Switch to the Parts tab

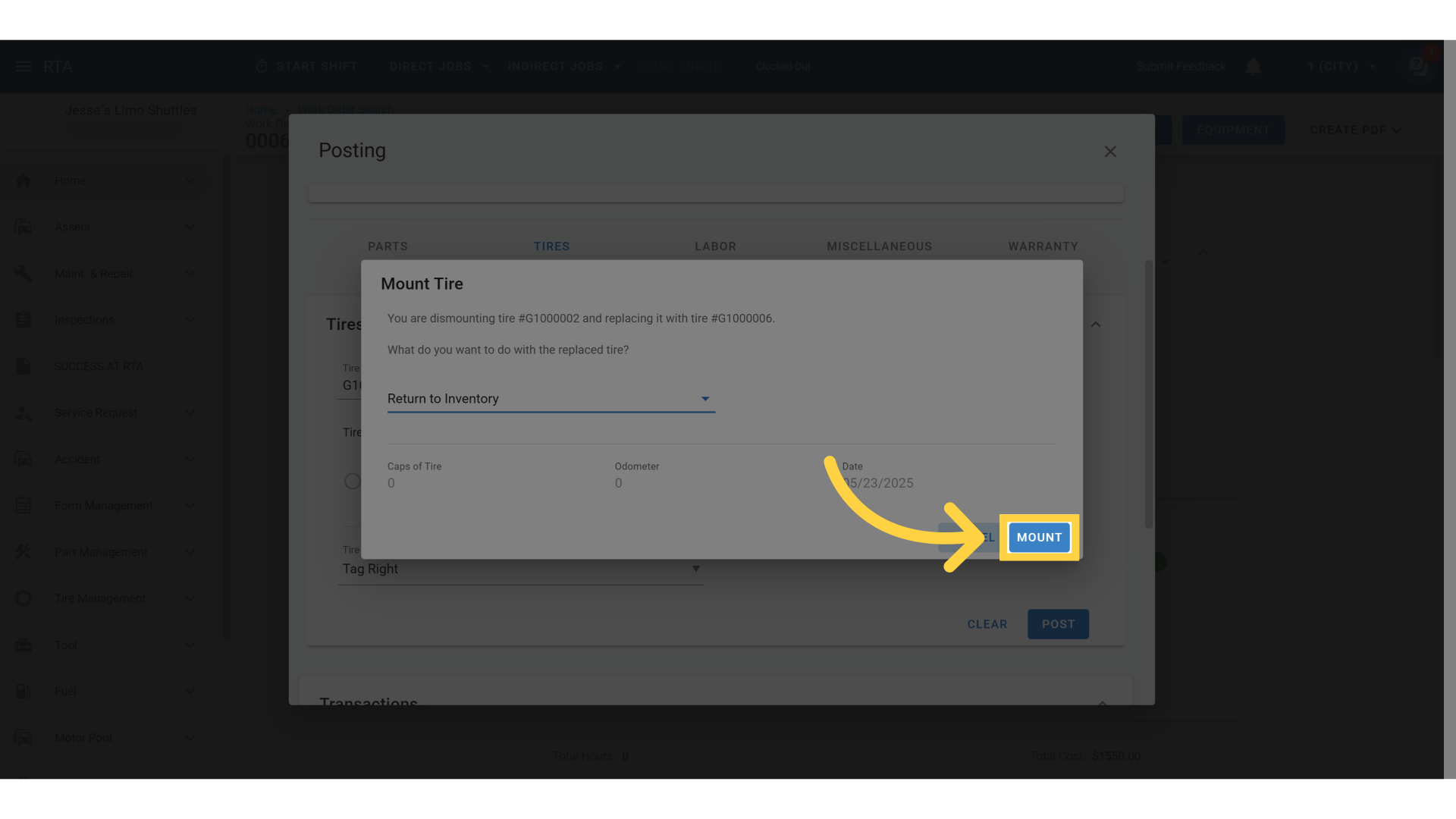pos(388,246)
